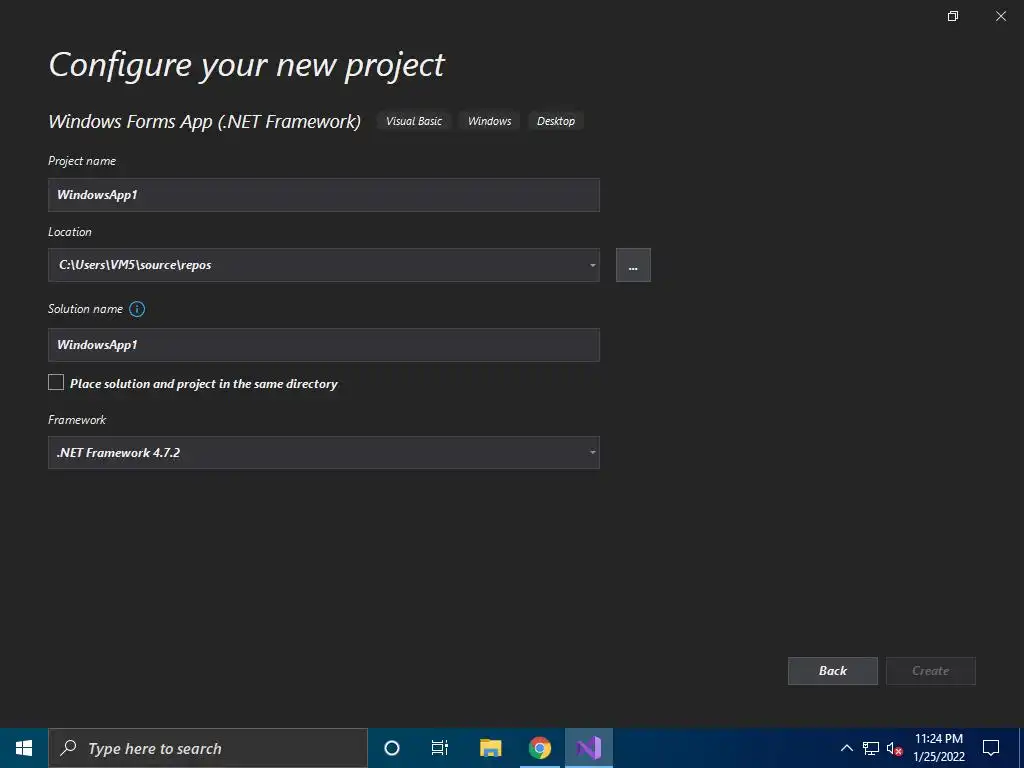Click the Project name input field
Screen dimensions: 1024x768
click(x=323, y=195)
